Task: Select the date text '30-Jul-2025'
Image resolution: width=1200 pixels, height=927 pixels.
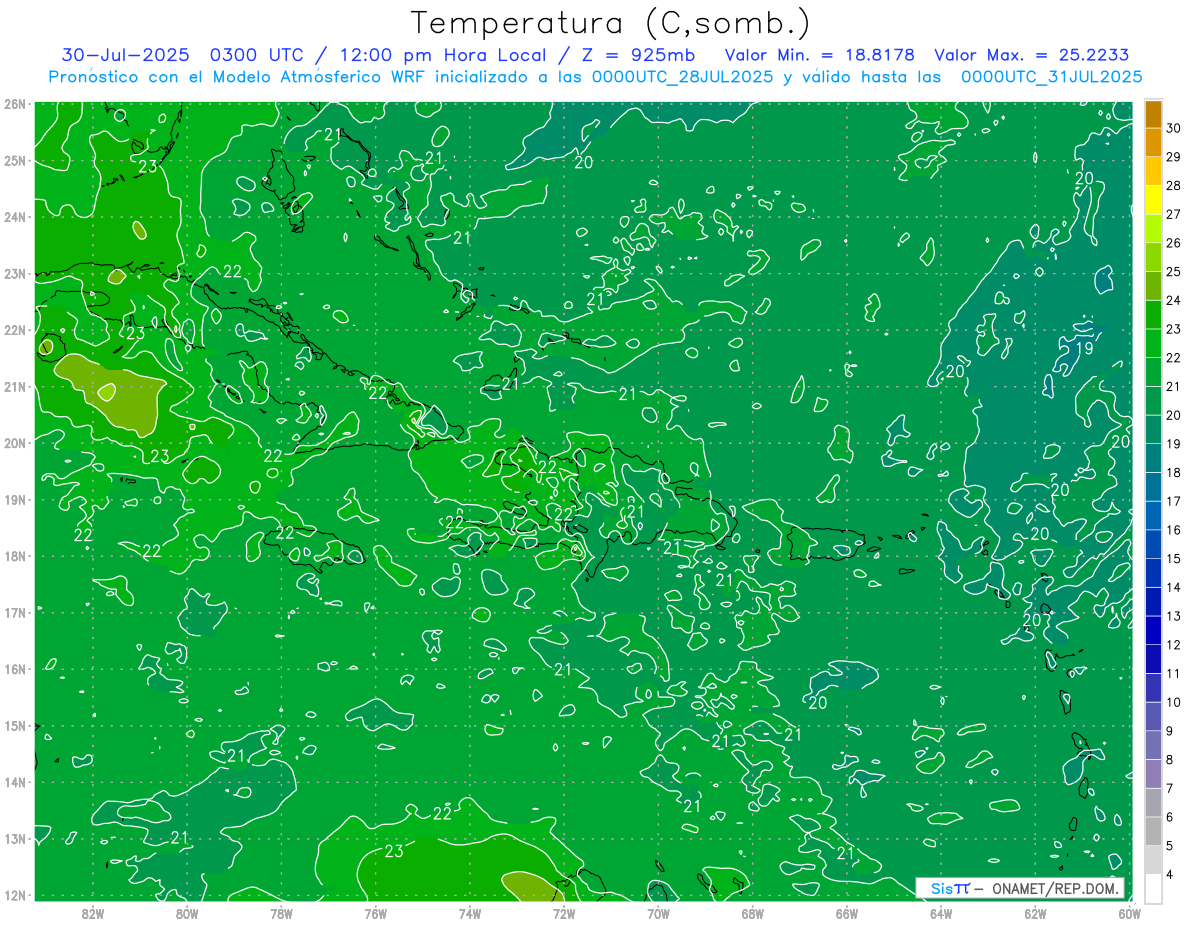Action: tap(127, 55)
